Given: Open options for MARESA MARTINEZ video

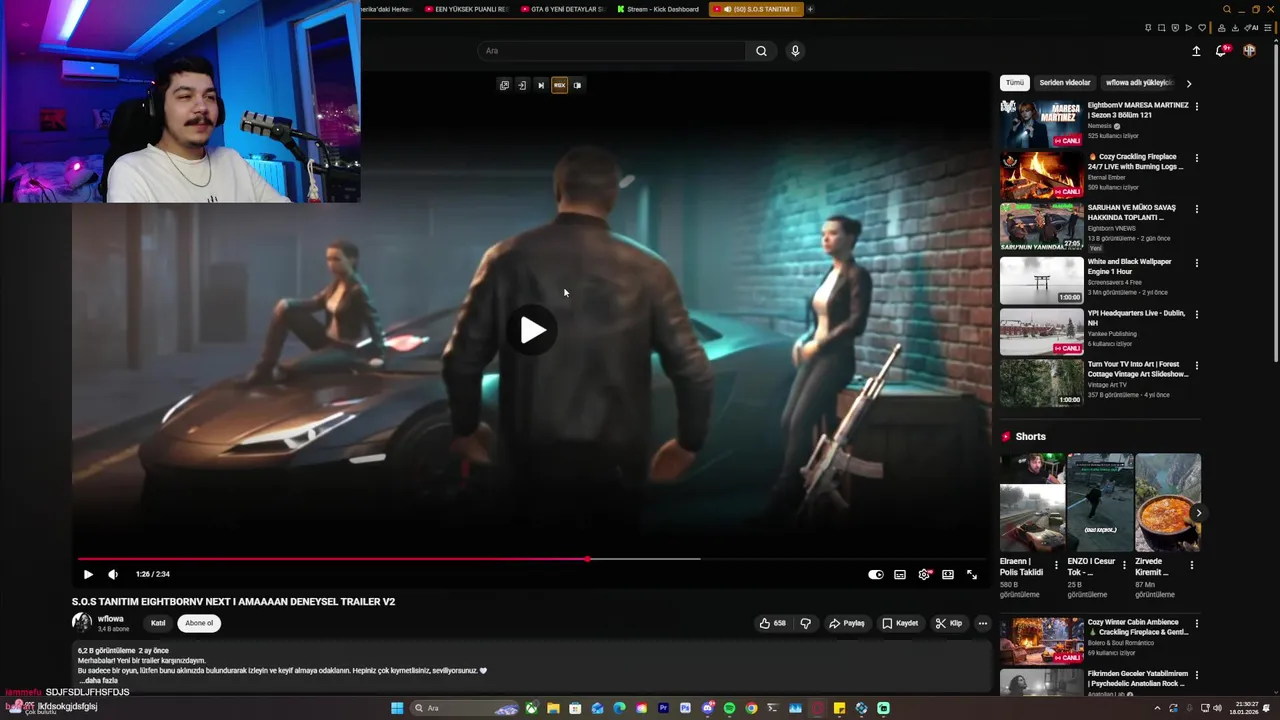Looking at the screenshot, I should pyautogui.click(x=1197, y=106).
